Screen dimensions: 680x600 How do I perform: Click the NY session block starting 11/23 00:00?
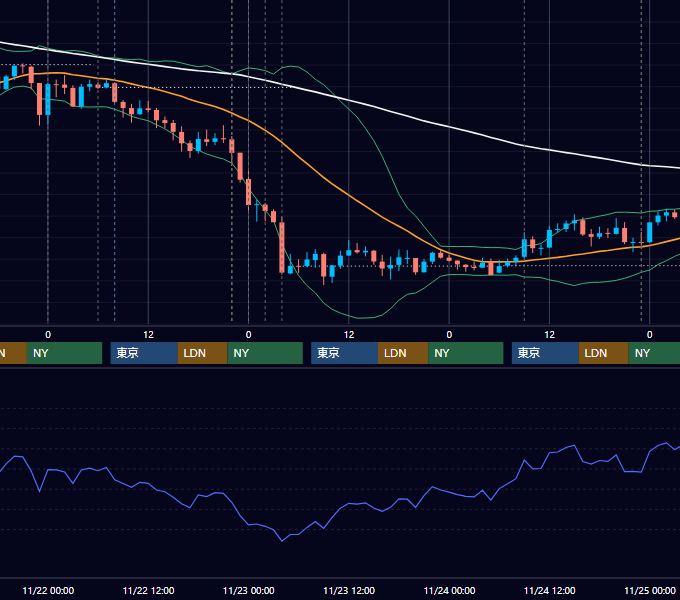265,353
